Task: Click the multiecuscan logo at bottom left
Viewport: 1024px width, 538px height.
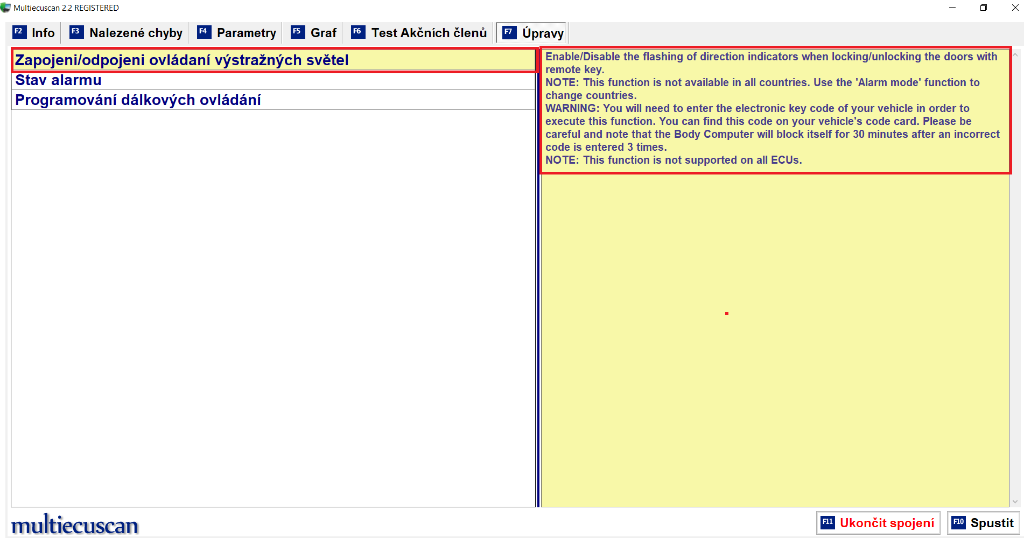Action: pos(75,525)
